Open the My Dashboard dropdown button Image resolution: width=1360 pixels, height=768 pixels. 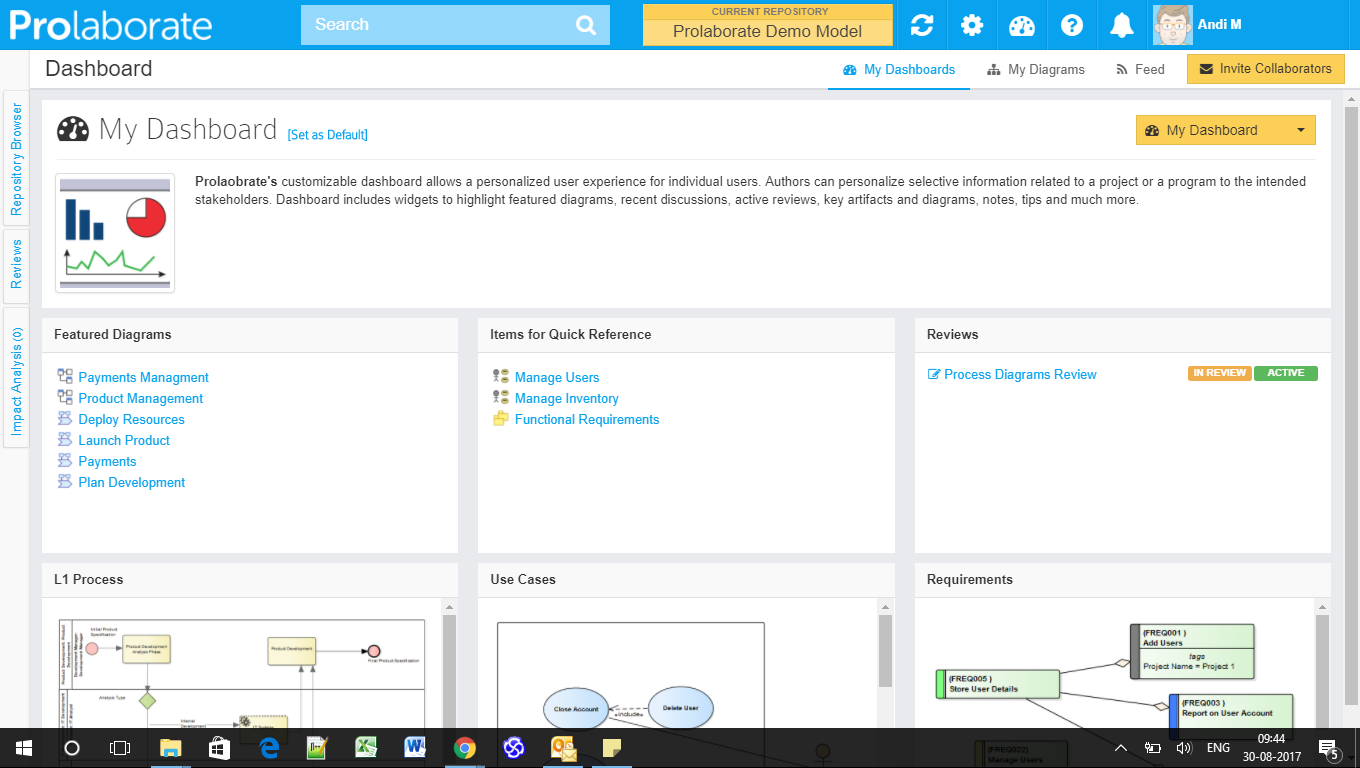pyautogui.click(x=1226, y=130)
